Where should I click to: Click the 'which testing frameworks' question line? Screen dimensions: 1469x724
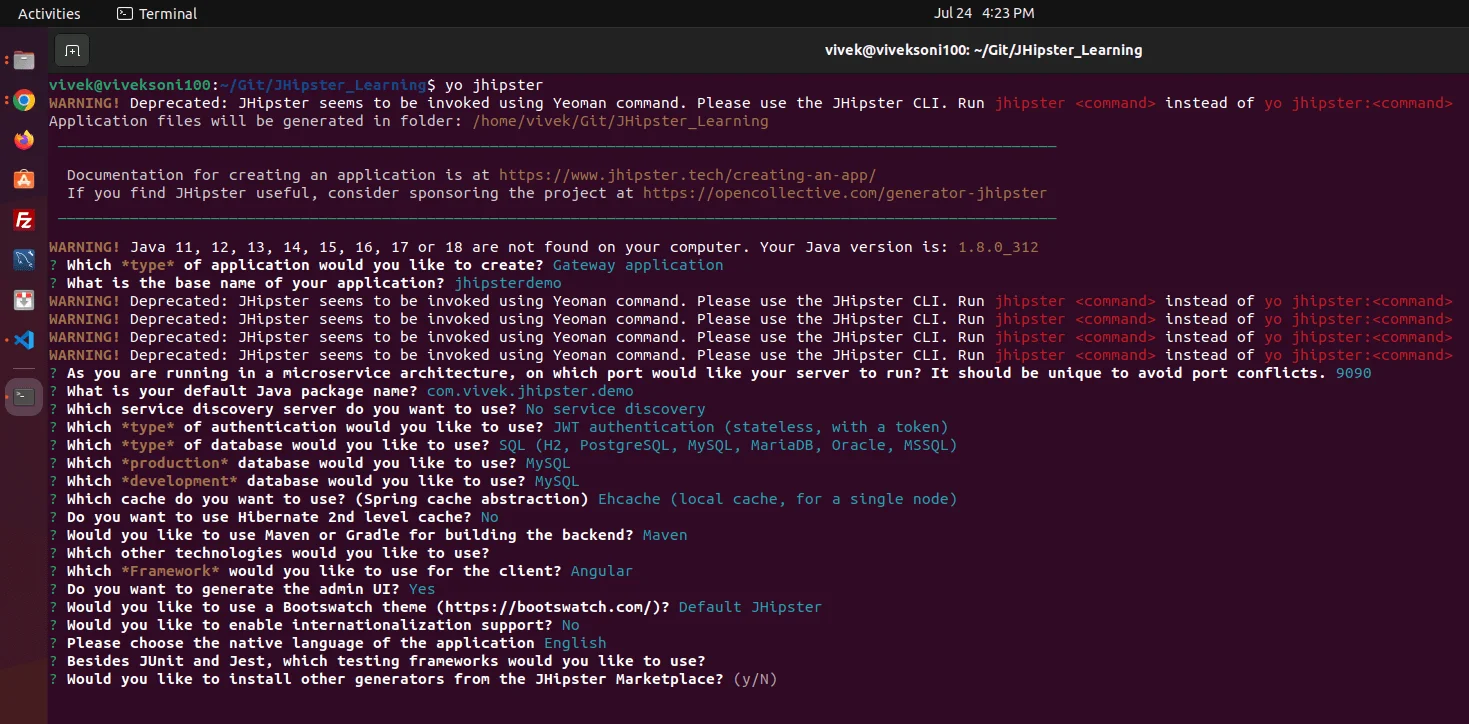coord(386,661)
